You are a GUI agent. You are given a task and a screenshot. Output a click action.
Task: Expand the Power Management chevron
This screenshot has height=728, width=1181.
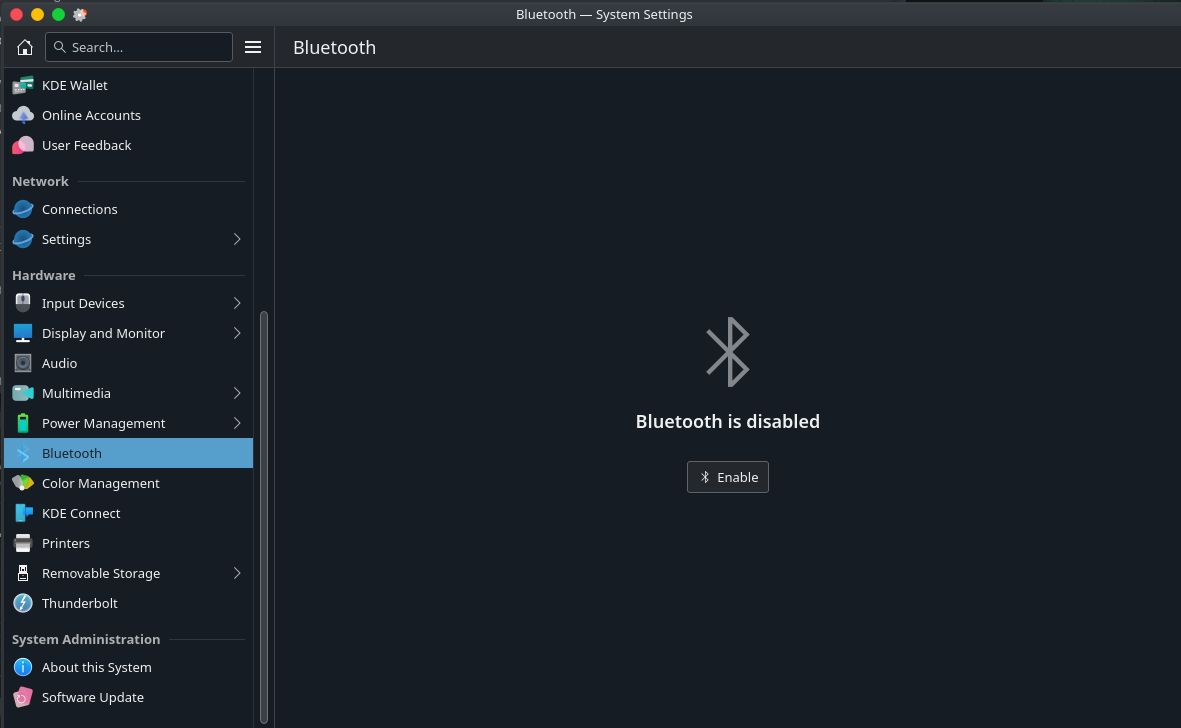[237, 424]
